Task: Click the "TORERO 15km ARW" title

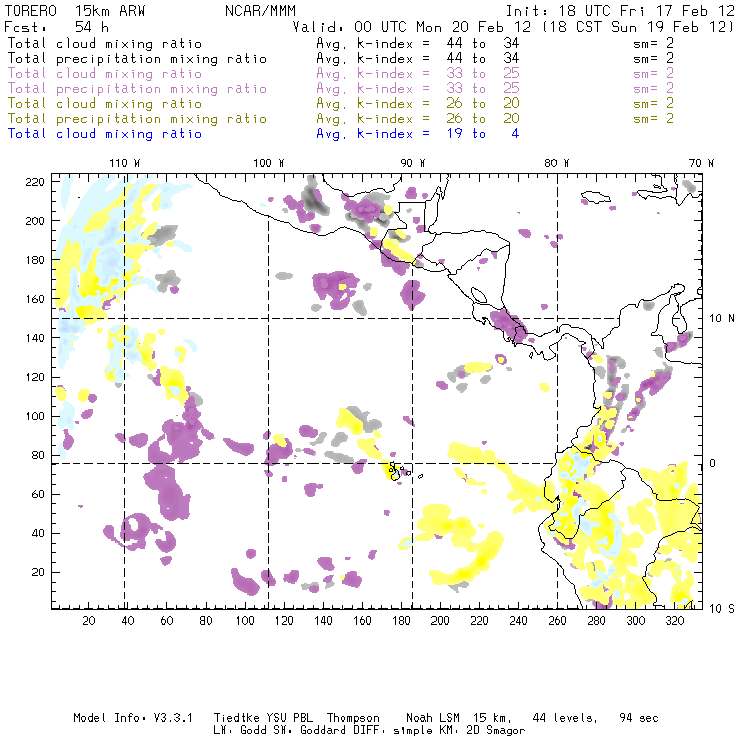Action: point(76,10)
